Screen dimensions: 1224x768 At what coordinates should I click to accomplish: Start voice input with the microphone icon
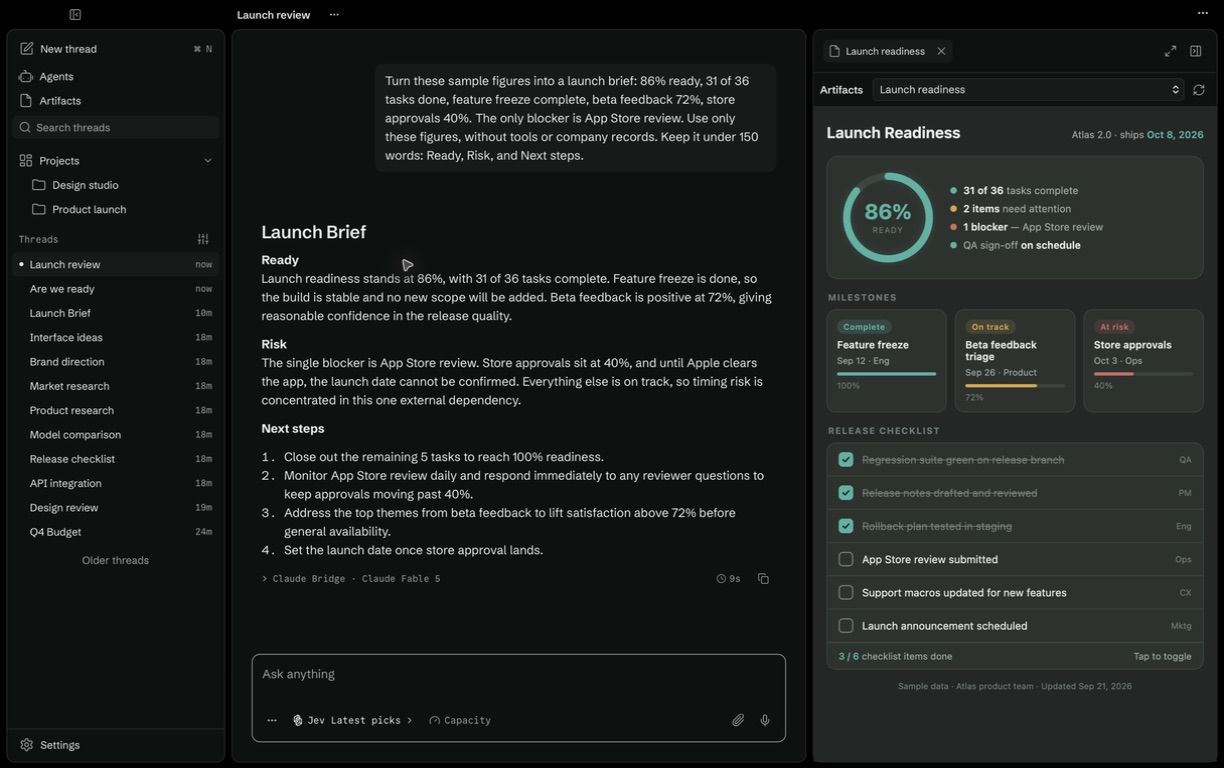coord(765,720)
